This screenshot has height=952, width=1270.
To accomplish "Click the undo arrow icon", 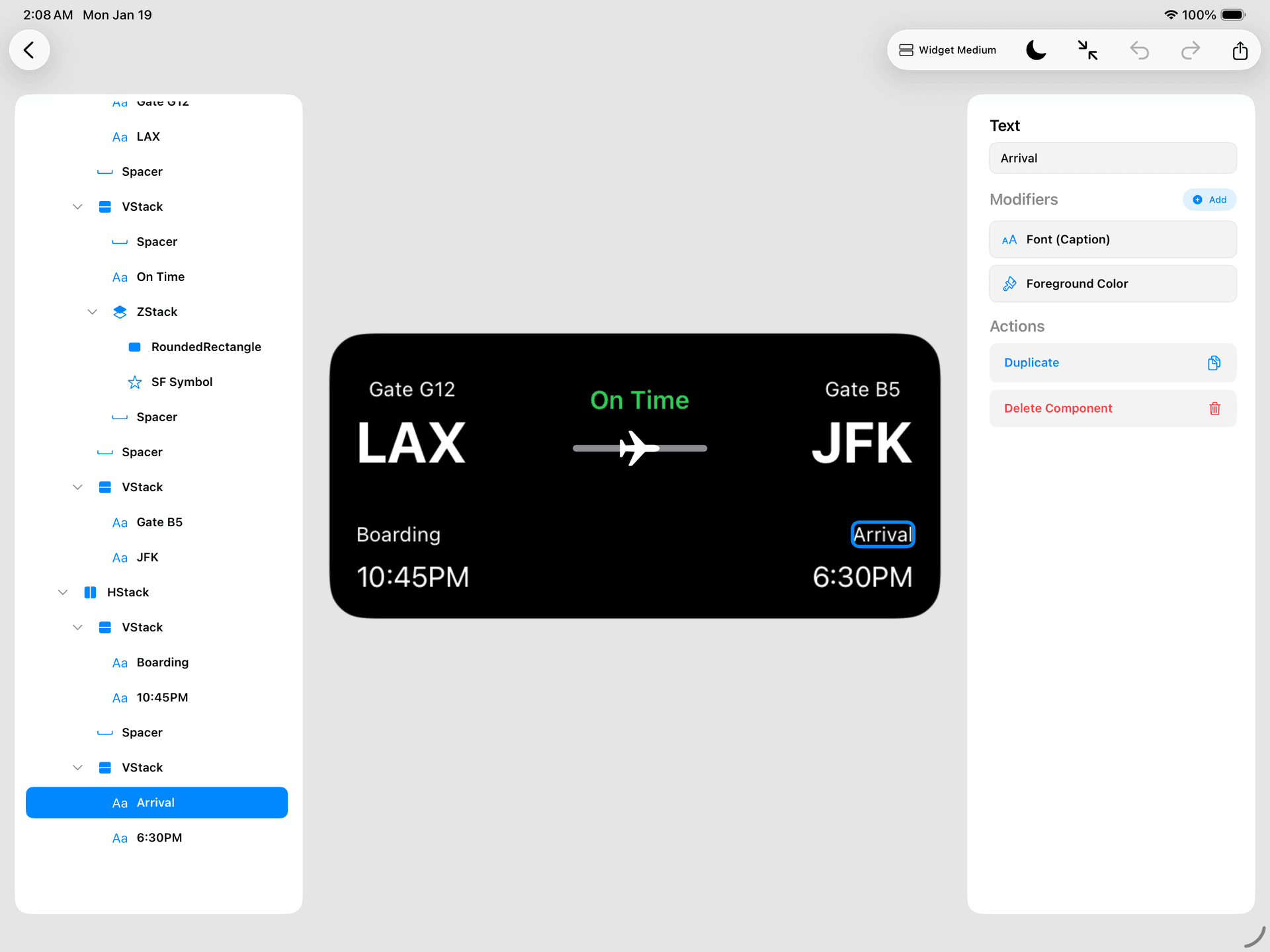I will (x=1139, y=50).
